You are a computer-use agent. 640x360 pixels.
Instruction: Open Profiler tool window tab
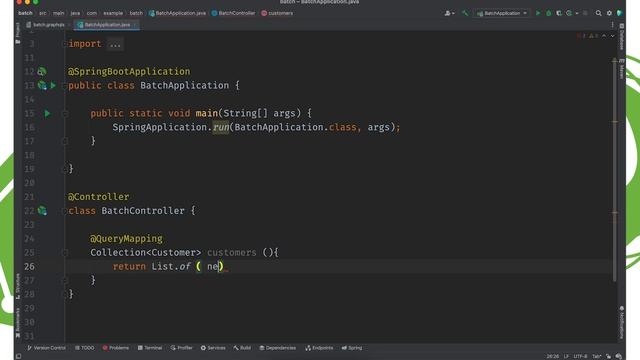181,348
